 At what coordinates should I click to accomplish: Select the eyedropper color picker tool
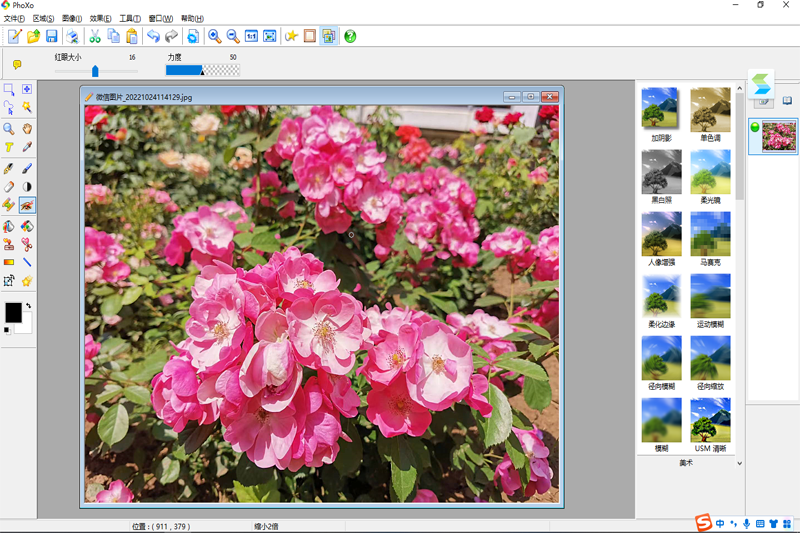[27, 148]
